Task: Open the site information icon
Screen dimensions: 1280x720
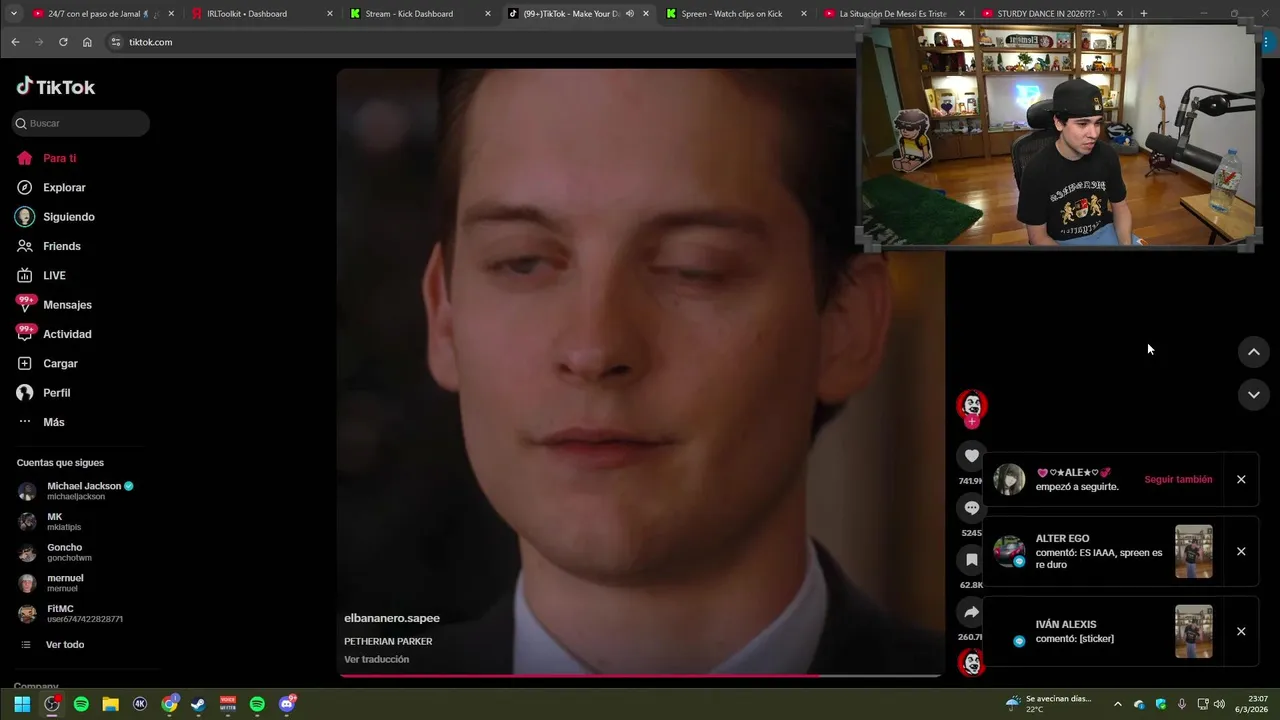Action: coord(116,42)
